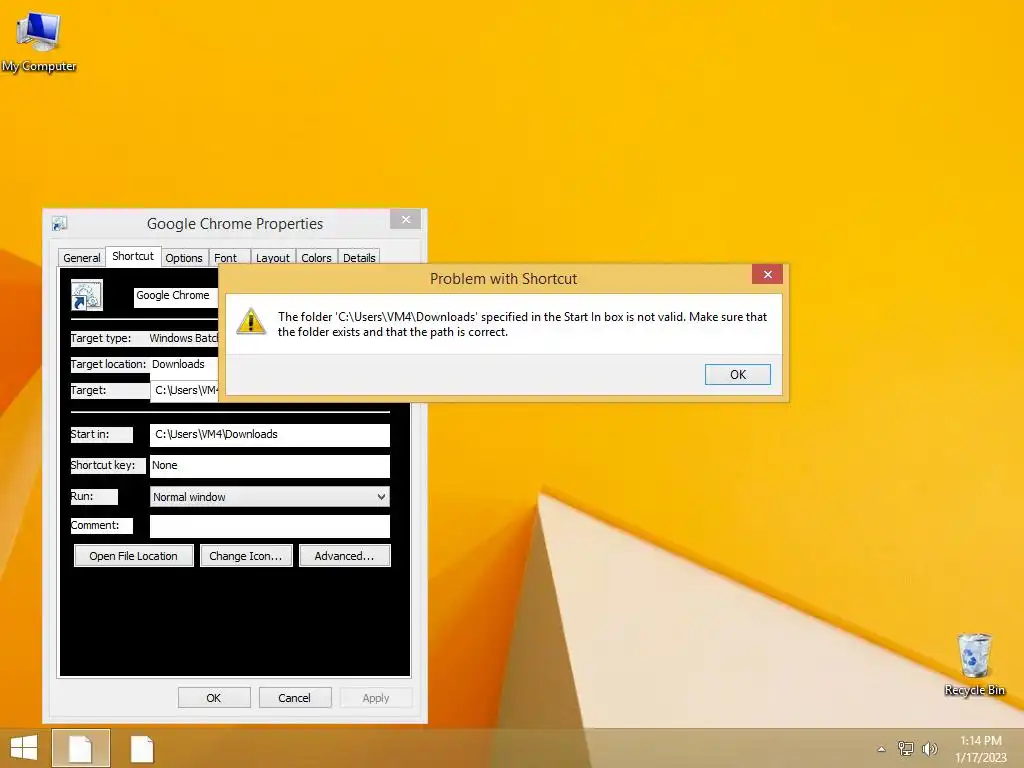Expand the Run dropdown showing Normal window
The image size is (1024, 768).
[270, 497]
